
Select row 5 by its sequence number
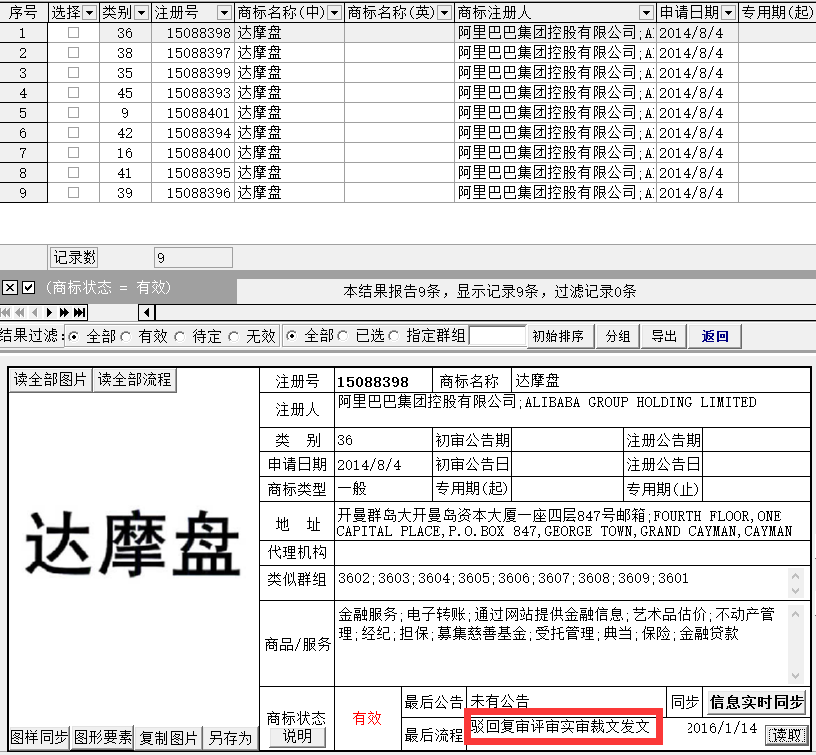click(x=23, y=113)
